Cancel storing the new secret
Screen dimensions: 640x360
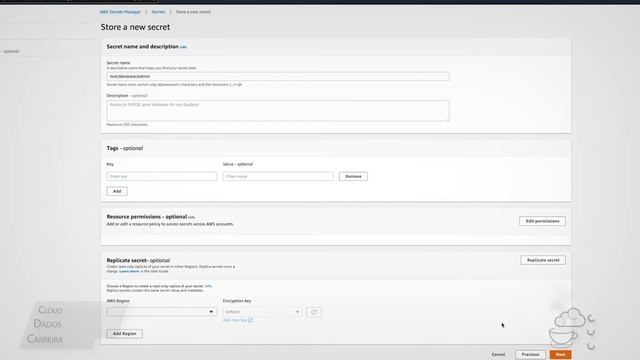tap(498, 354)
